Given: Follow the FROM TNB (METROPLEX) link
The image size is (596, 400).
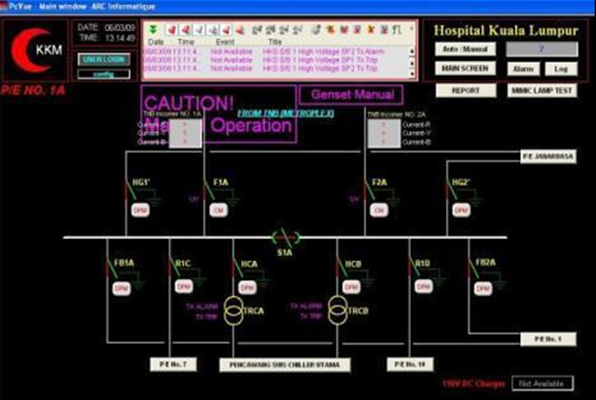Looking at the screenshot, I should (x=286, y=113).
